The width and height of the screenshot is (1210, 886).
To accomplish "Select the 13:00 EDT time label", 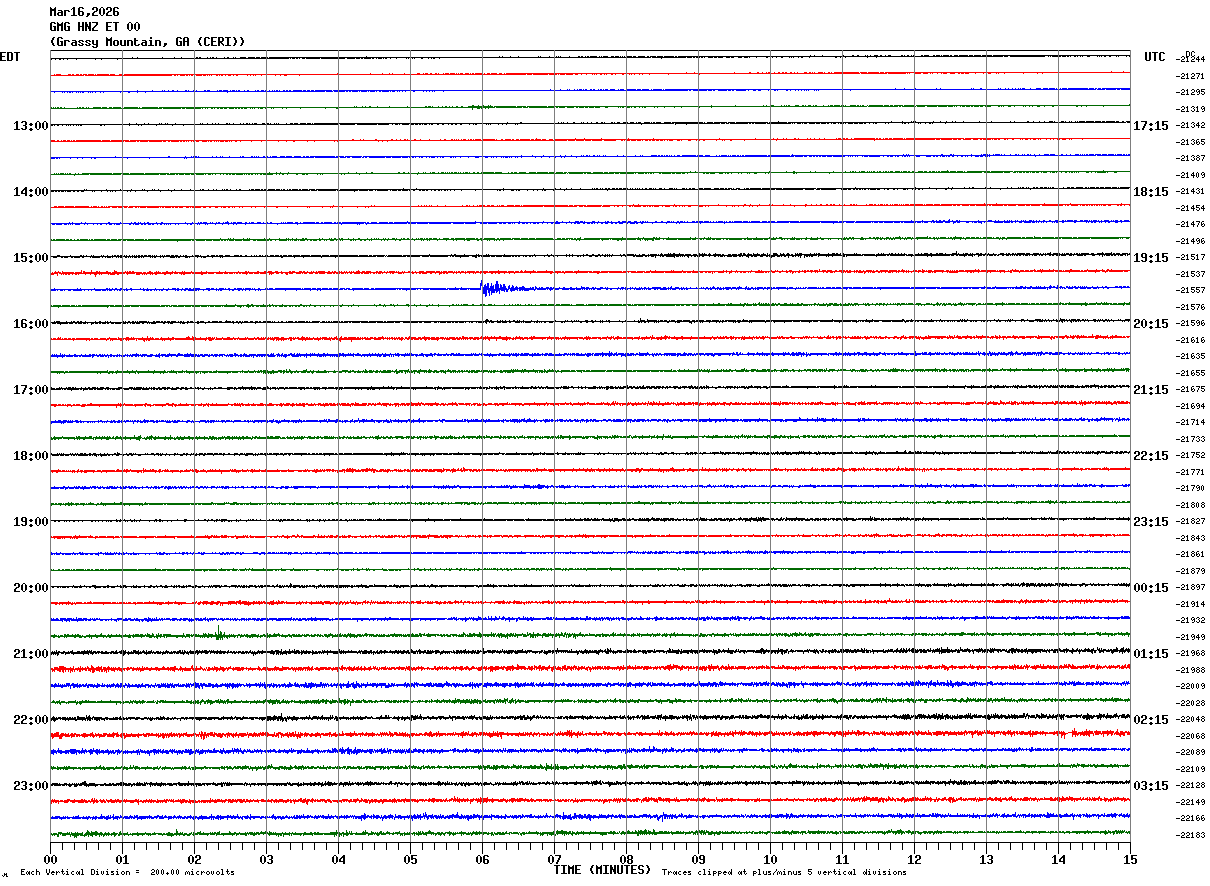I will [x=31, y=126].
